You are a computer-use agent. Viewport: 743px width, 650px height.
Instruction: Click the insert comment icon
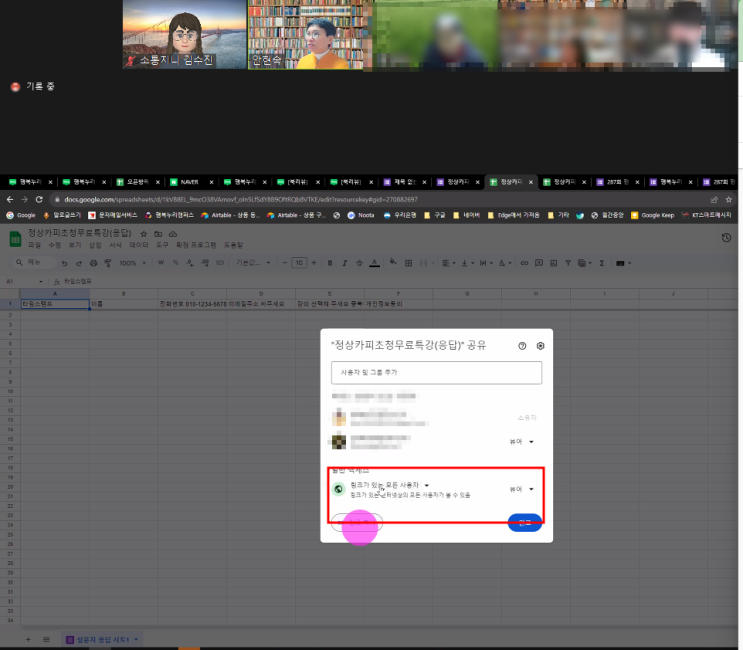tap(539, 263)
